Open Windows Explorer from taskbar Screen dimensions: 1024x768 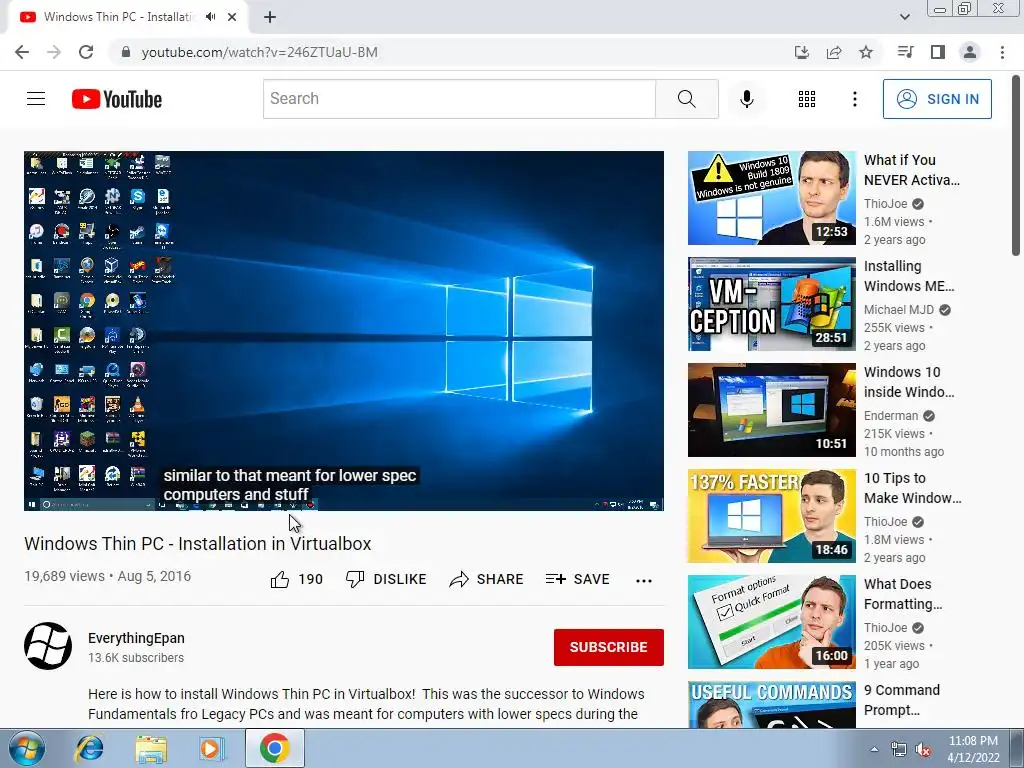click(151, 748)
